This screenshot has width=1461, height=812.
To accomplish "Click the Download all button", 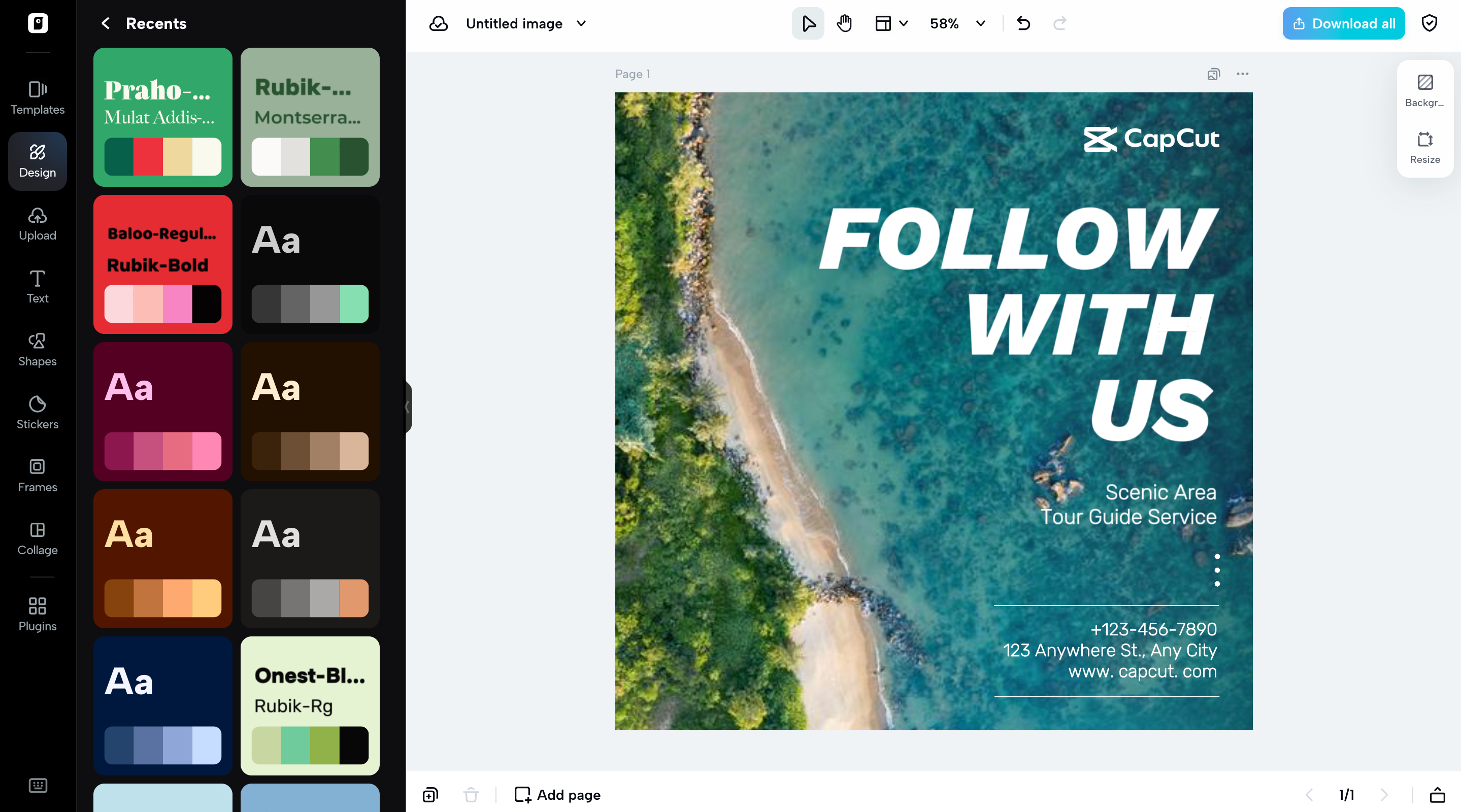I will (x=1343, y=23).
